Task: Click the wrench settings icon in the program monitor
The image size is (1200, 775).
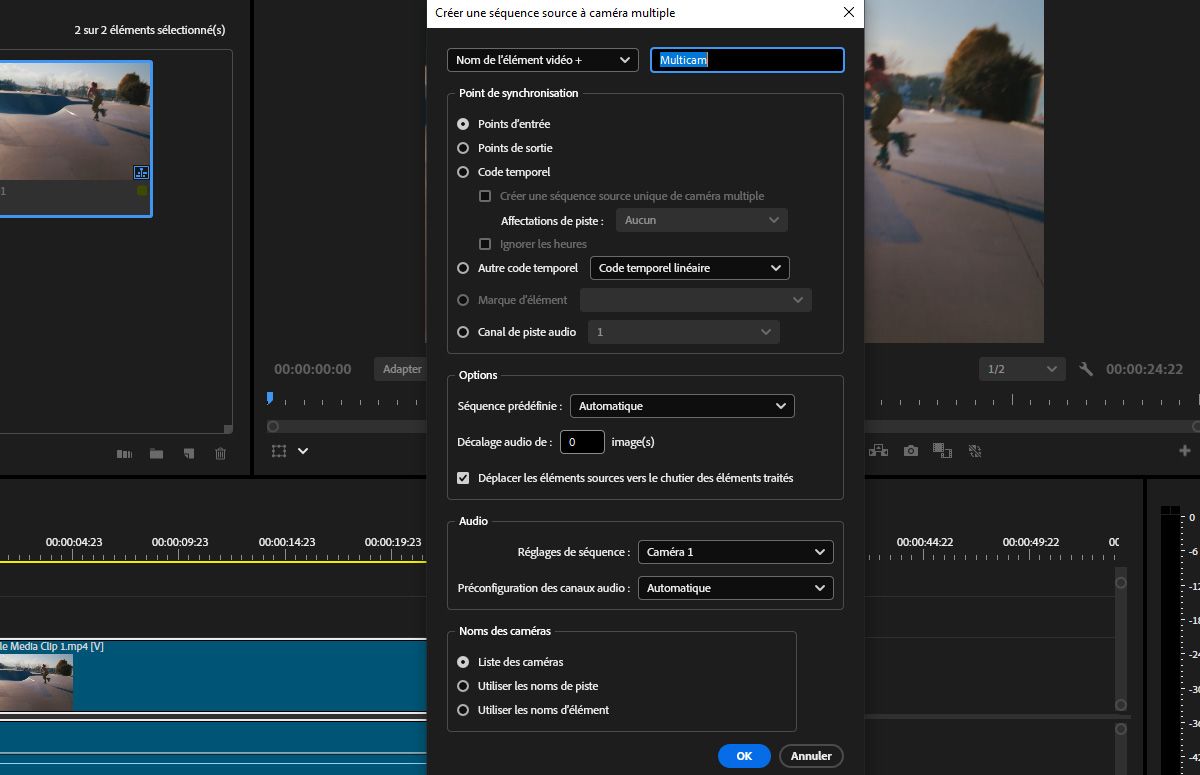Action: tap(1087, 369)
